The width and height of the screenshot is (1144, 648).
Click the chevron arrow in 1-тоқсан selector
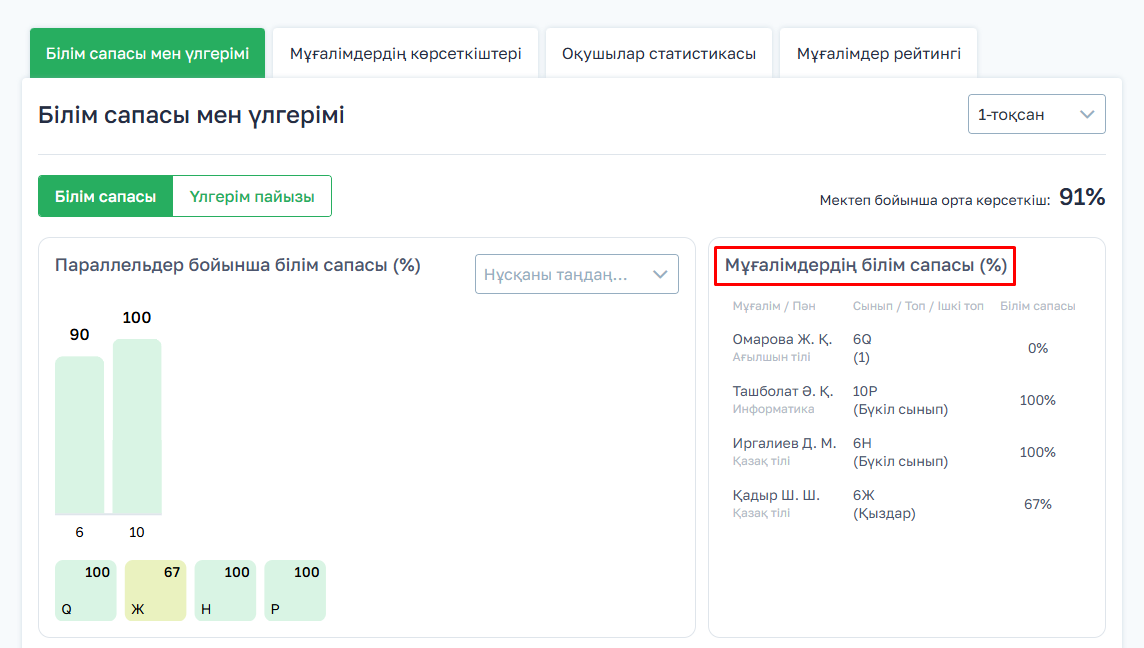pyautogui.click(x=1087, y=114)
